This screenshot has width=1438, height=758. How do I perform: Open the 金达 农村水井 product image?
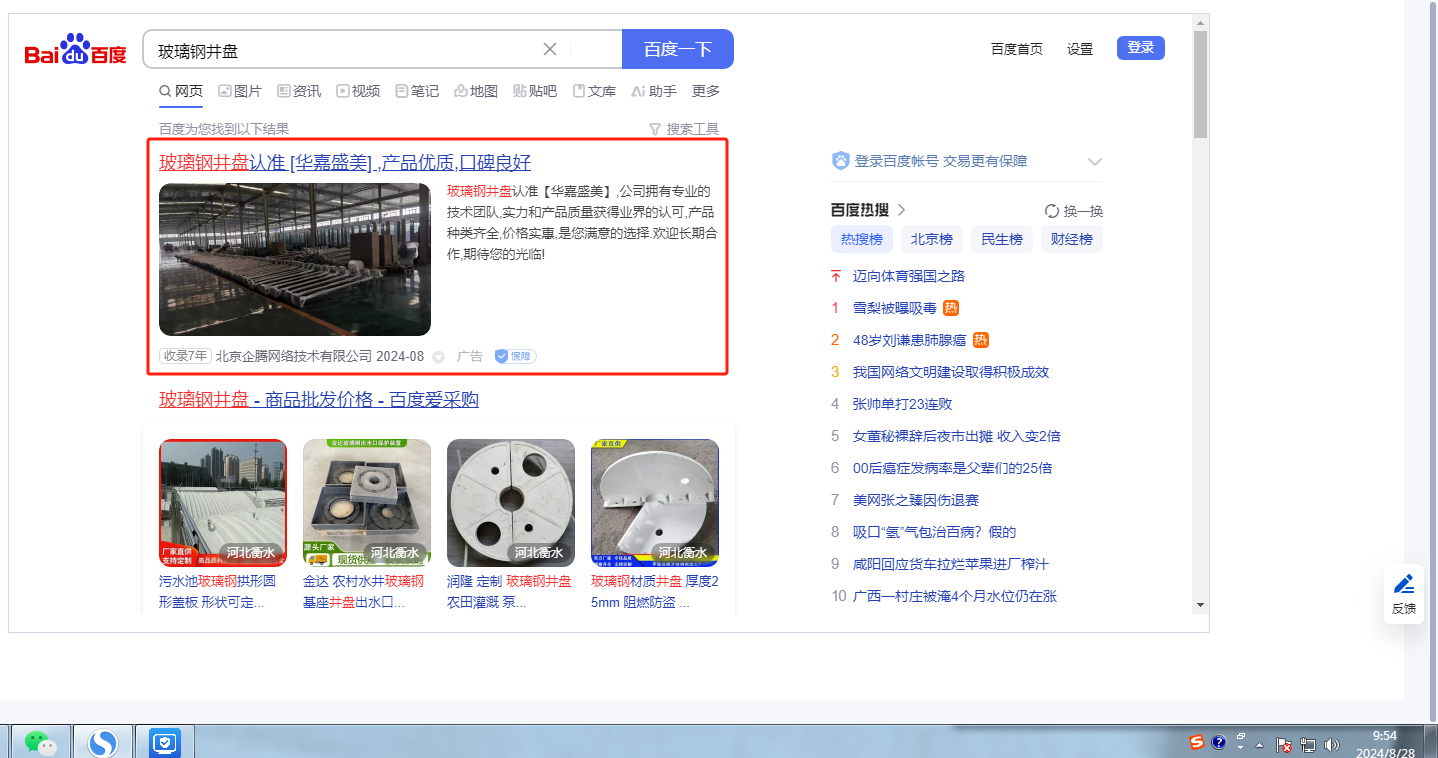pos(367,503)
